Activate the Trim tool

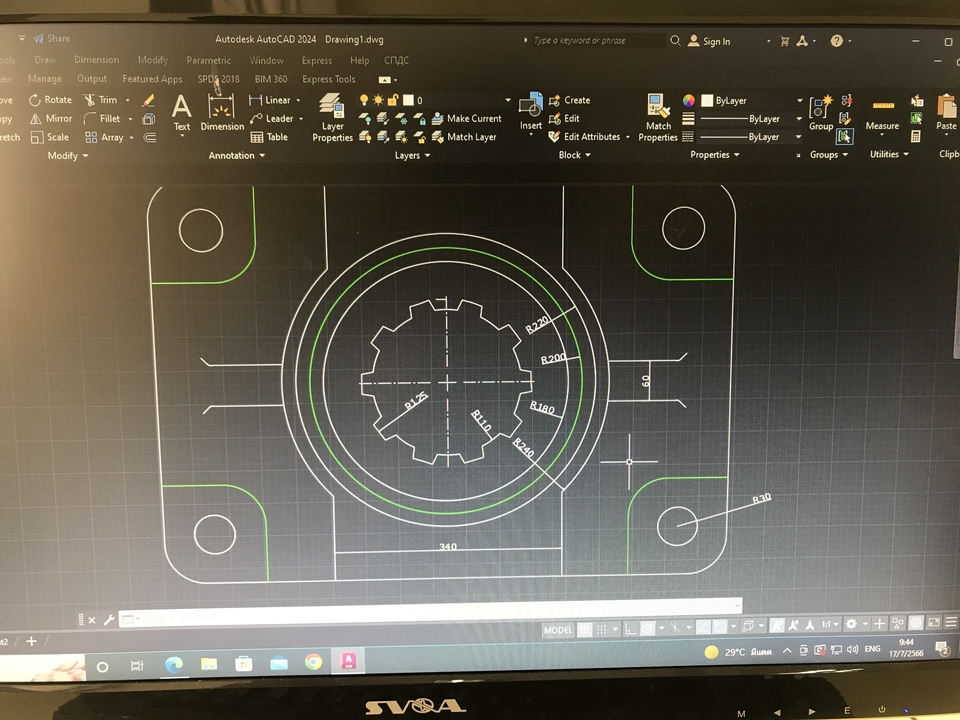100,100
